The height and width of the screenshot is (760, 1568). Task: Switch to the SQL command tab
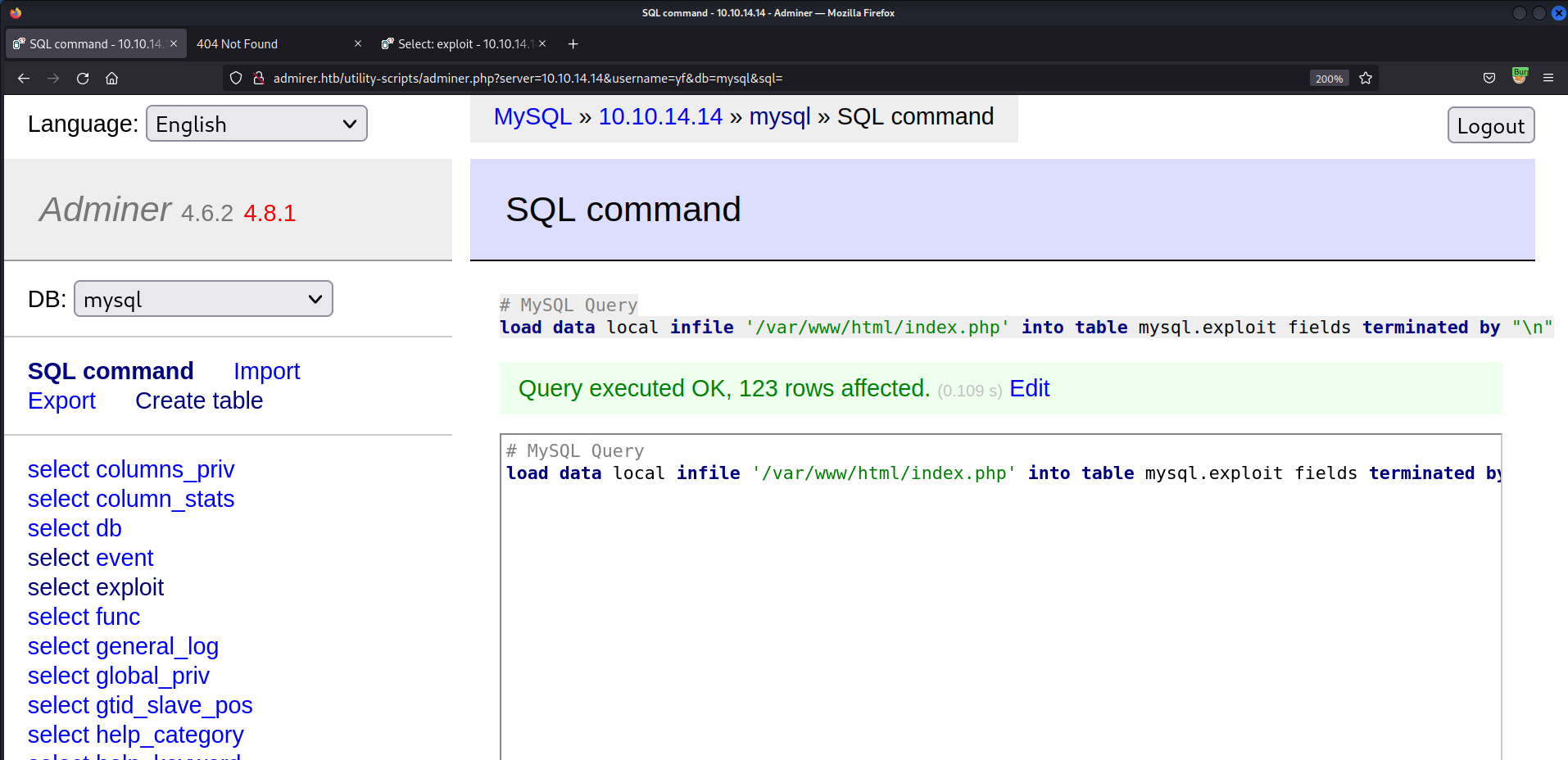coord(96,44)
